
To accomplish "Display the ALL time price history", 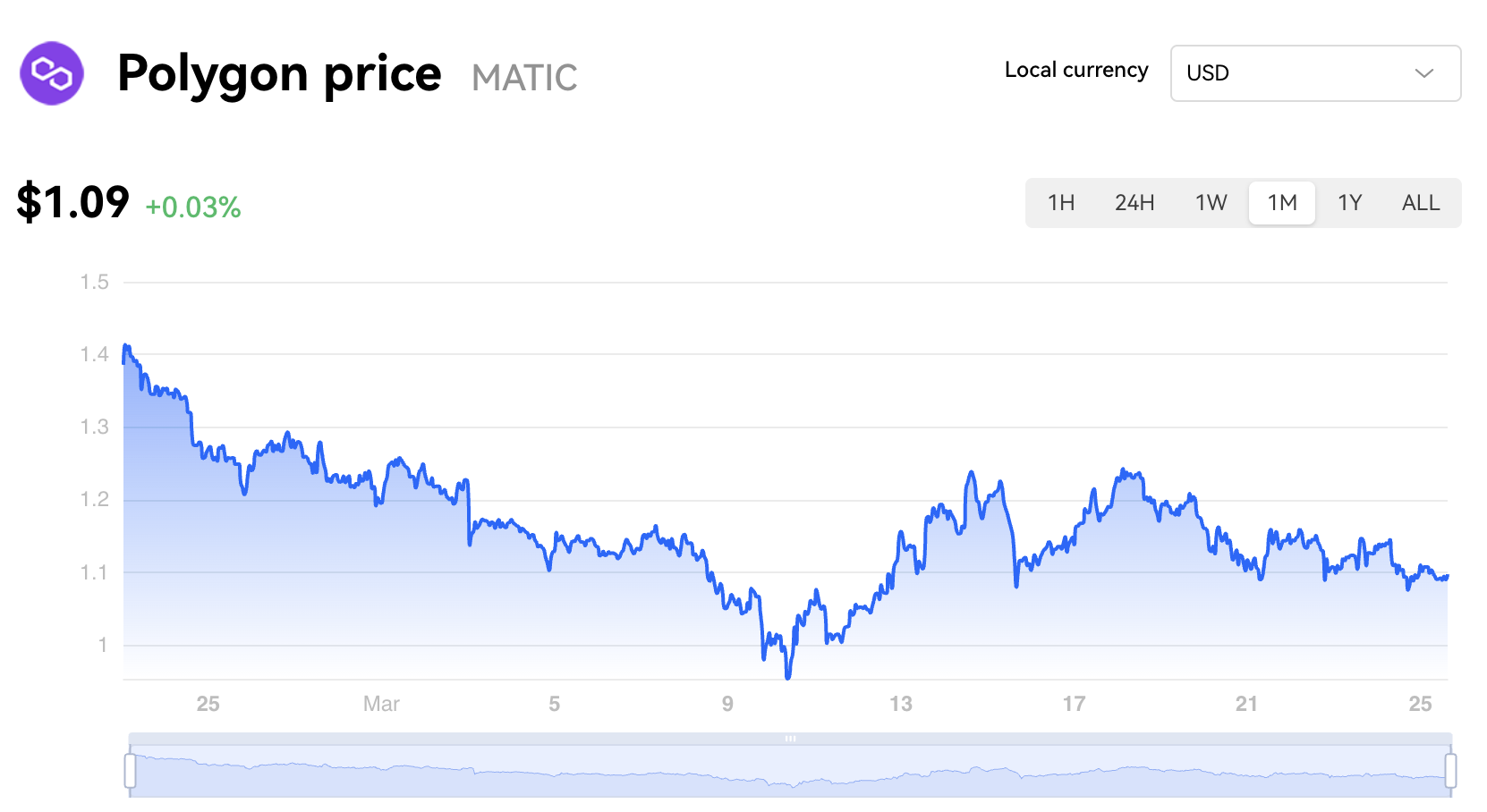I will (1421, 203).
